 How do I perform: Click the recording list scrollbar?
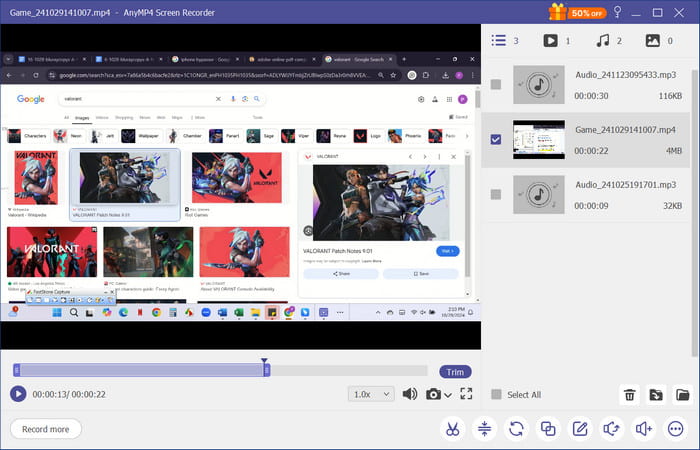[x=695, y=213]
